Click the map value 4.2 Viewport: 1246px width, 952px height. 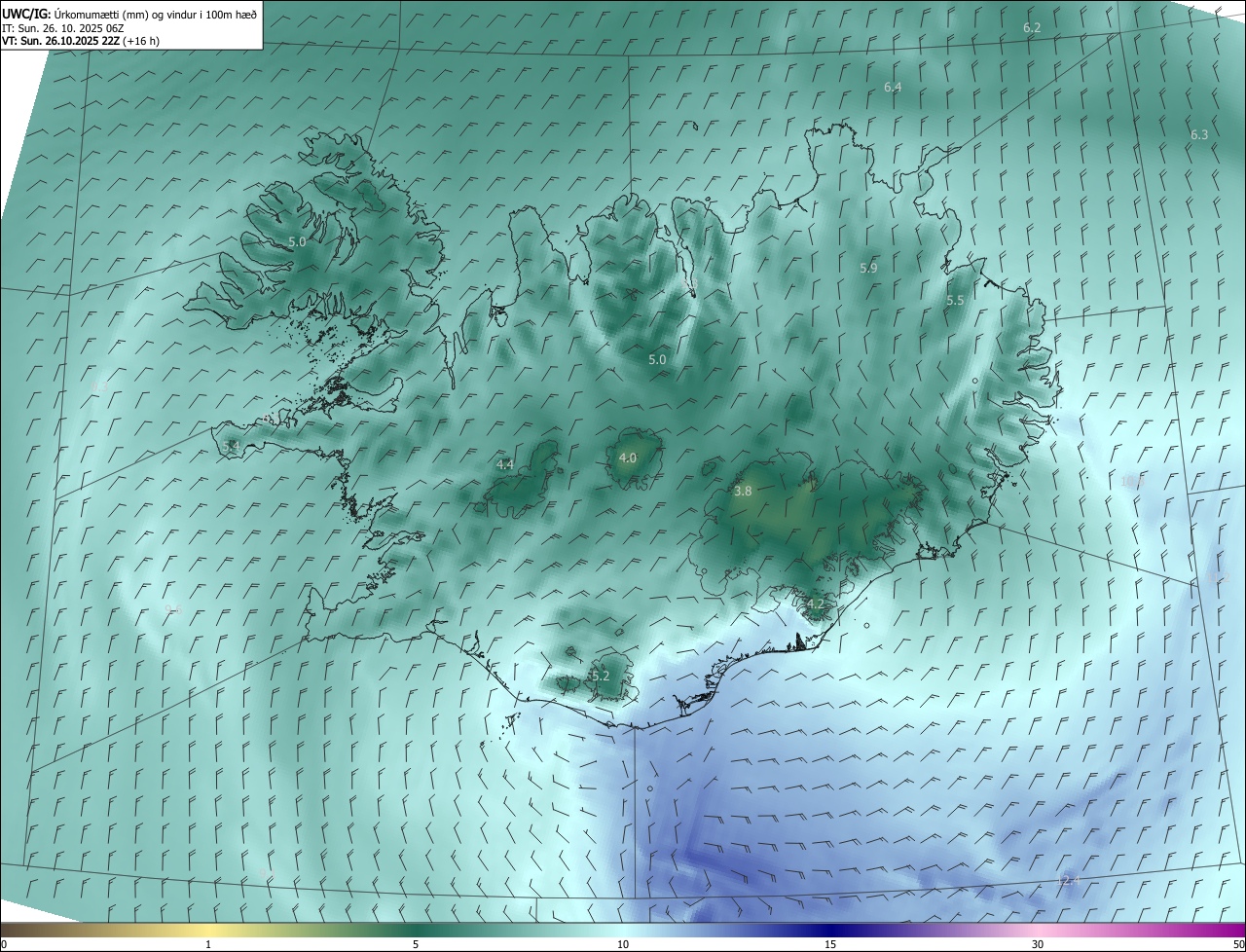pyautogui.click(x=816, y=604)
